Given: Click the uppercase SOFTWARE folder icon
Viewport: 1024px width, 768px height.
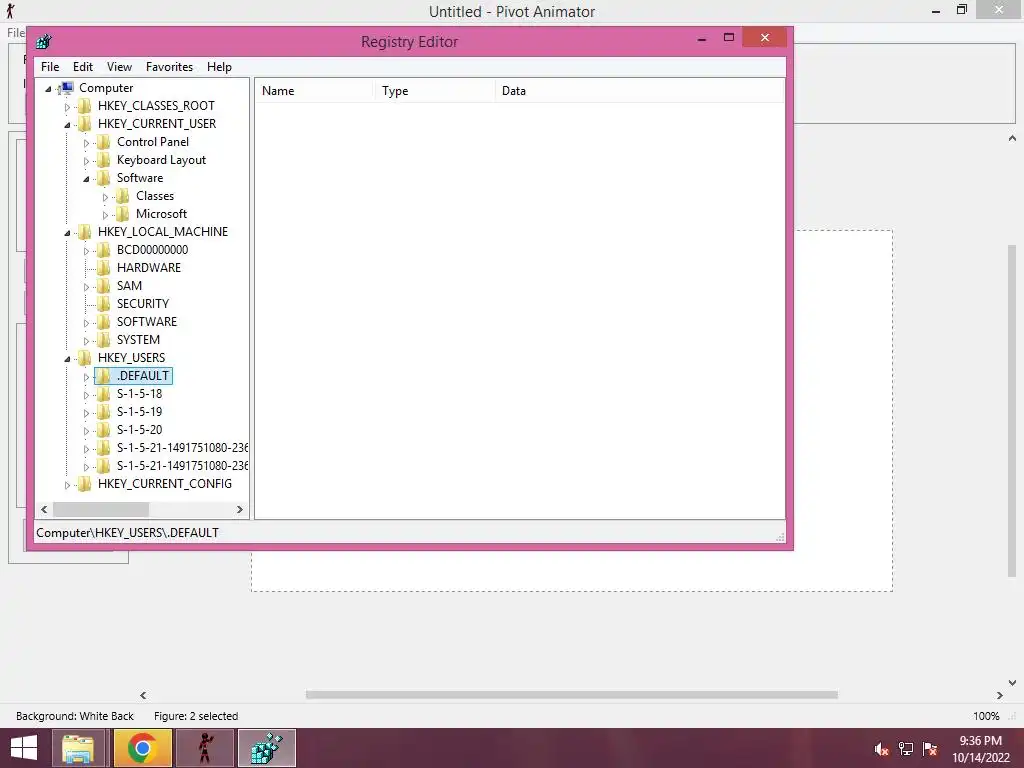Looking at the screenshot, I should tap(103, 321).
